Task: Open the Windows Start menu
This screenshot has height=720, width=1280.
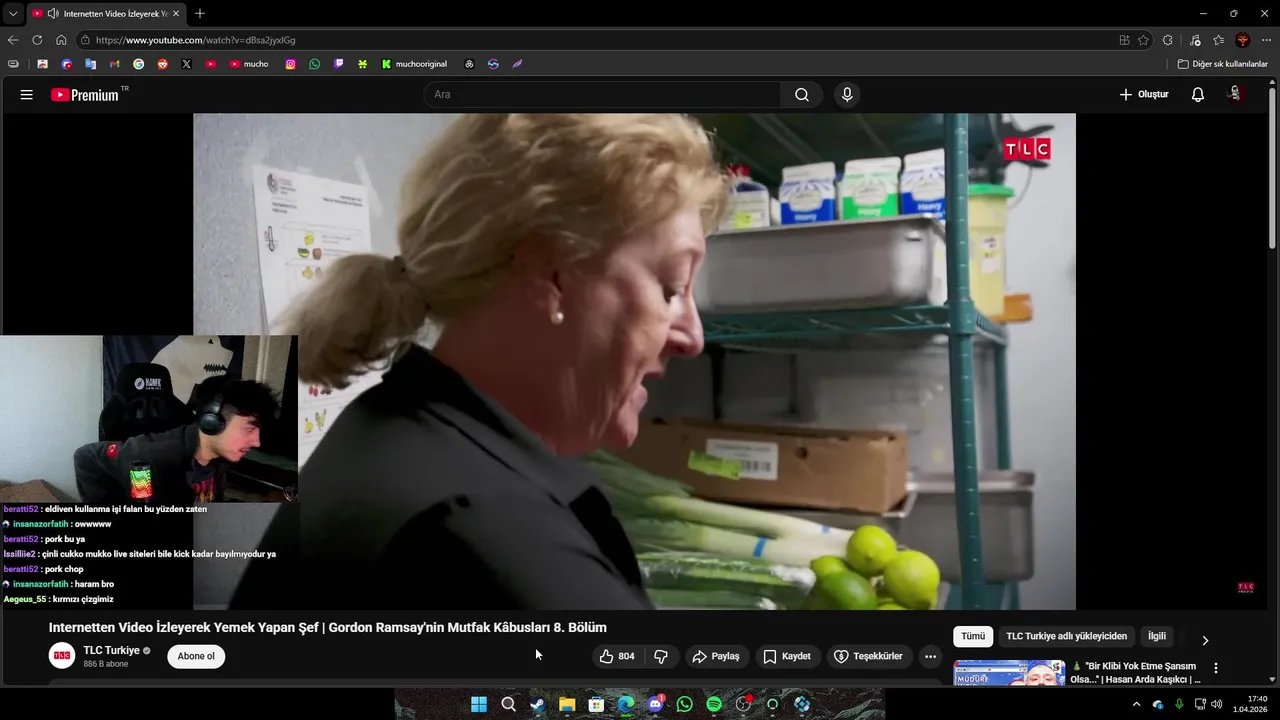Action: pyautogui.click(x=479, y=704)
